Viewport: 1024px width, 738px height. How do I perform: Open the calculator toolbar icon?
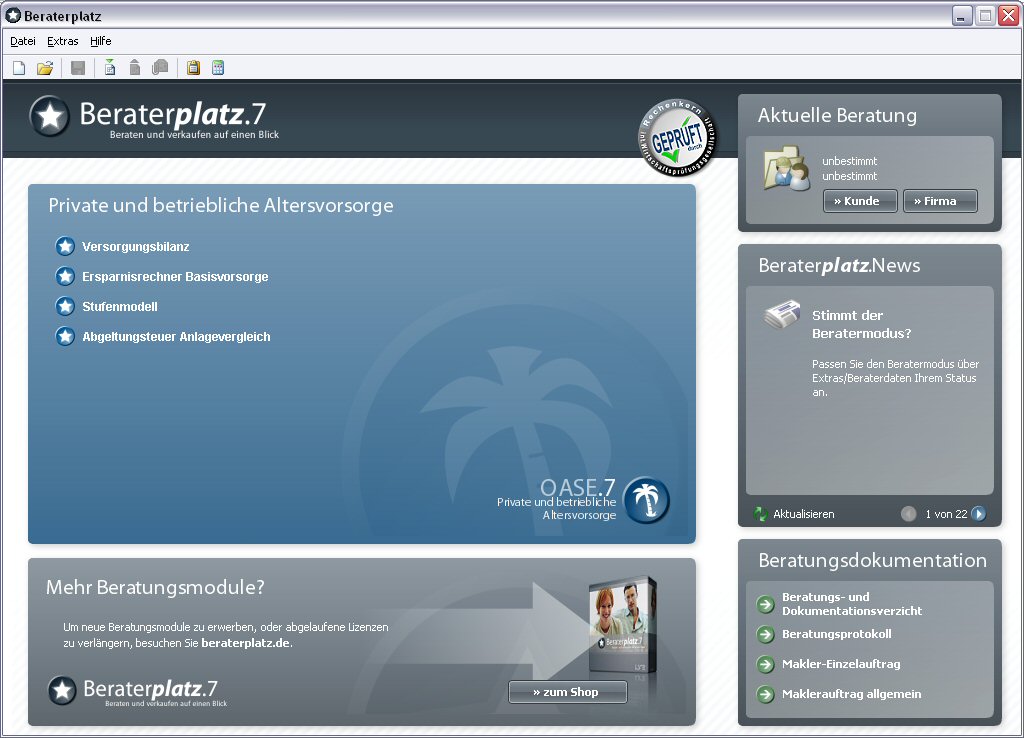click(218, 67)
